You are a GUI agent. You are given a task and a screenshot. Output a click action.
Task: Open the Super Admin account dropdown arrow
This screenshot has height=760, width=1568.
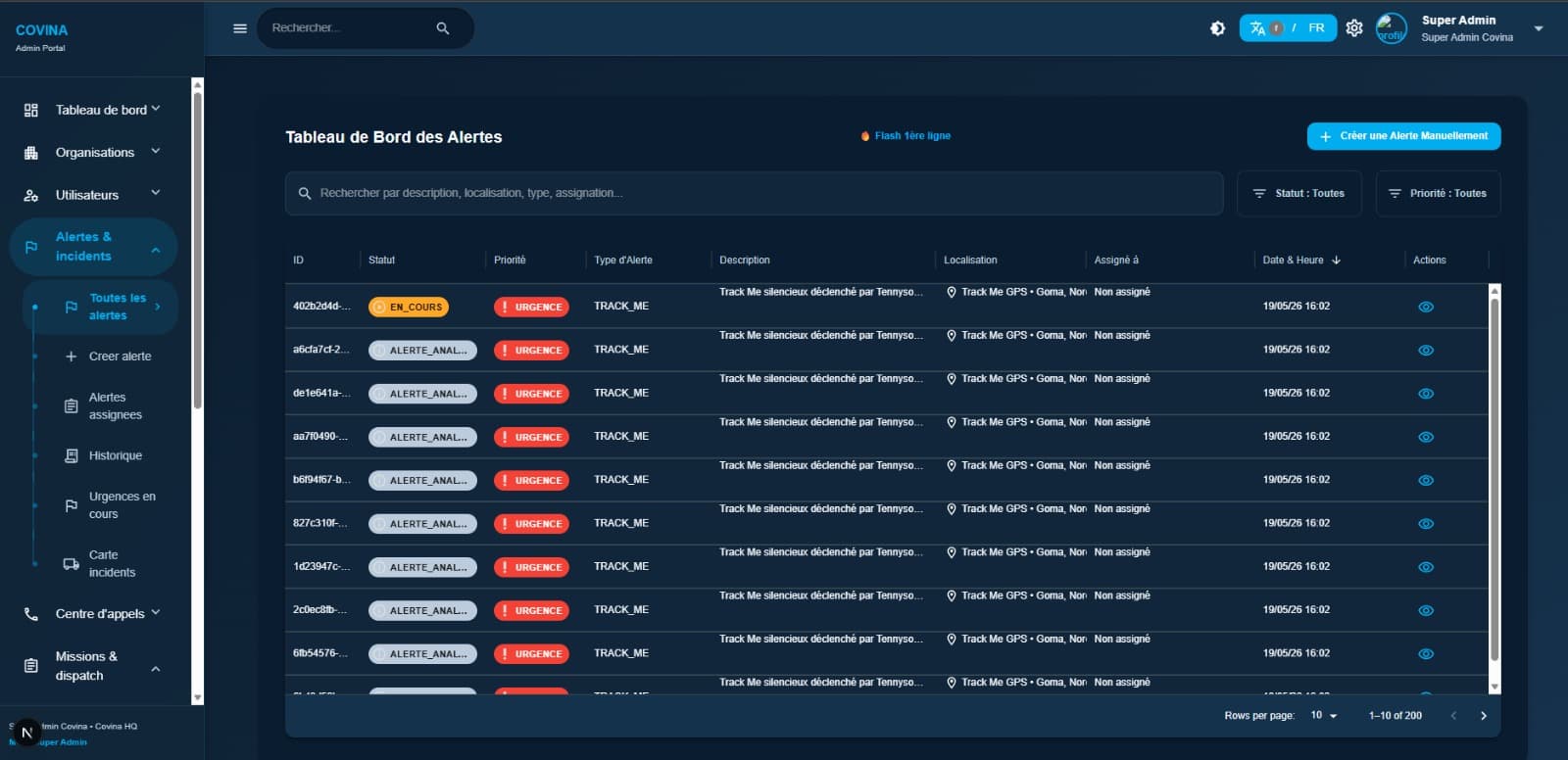(x=1539, y=28)
